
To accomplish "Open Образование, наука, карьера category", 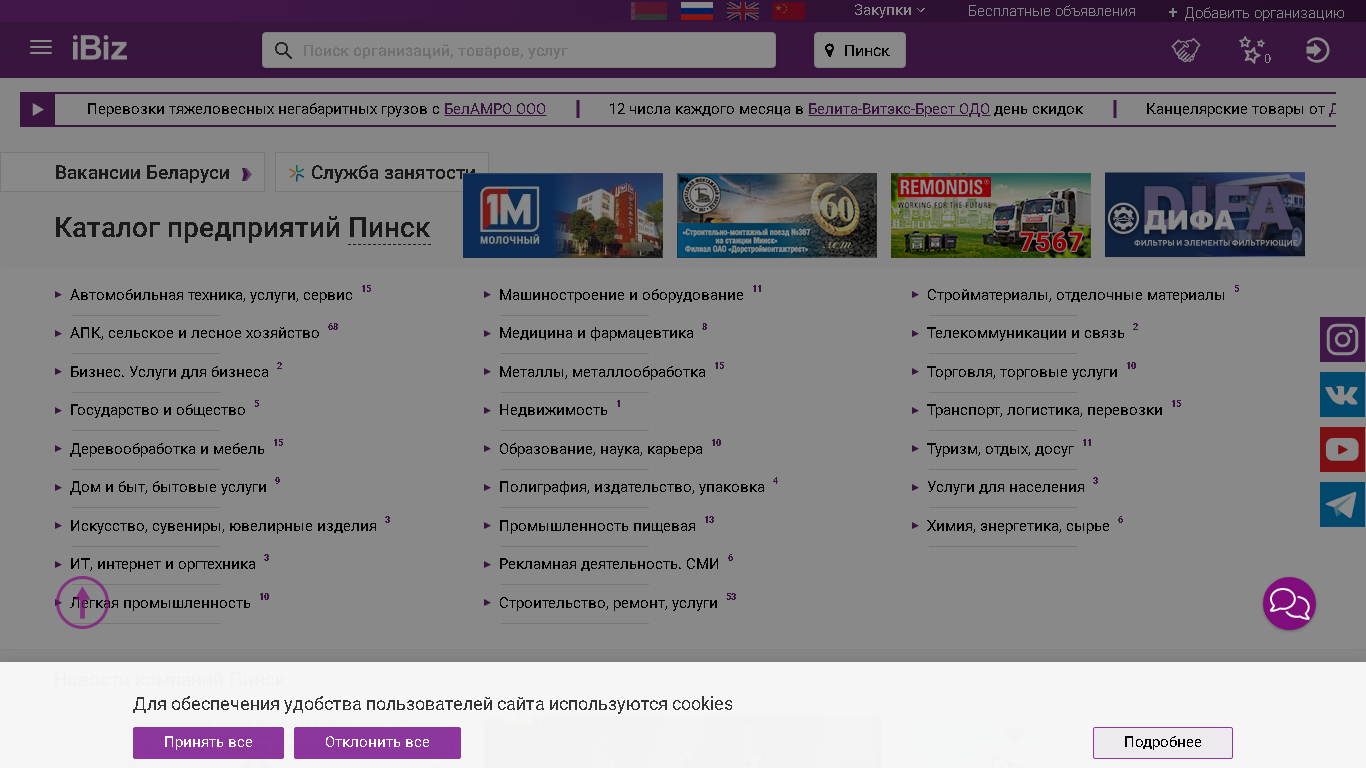I will (x=601, y=449).
